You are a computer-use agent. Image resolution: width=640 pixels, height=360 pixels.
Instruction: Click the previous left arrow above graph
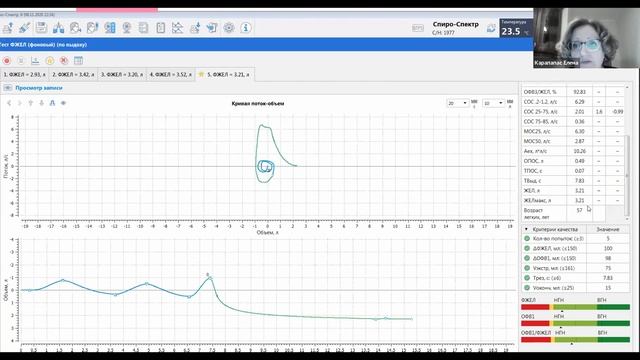[9, 103]
